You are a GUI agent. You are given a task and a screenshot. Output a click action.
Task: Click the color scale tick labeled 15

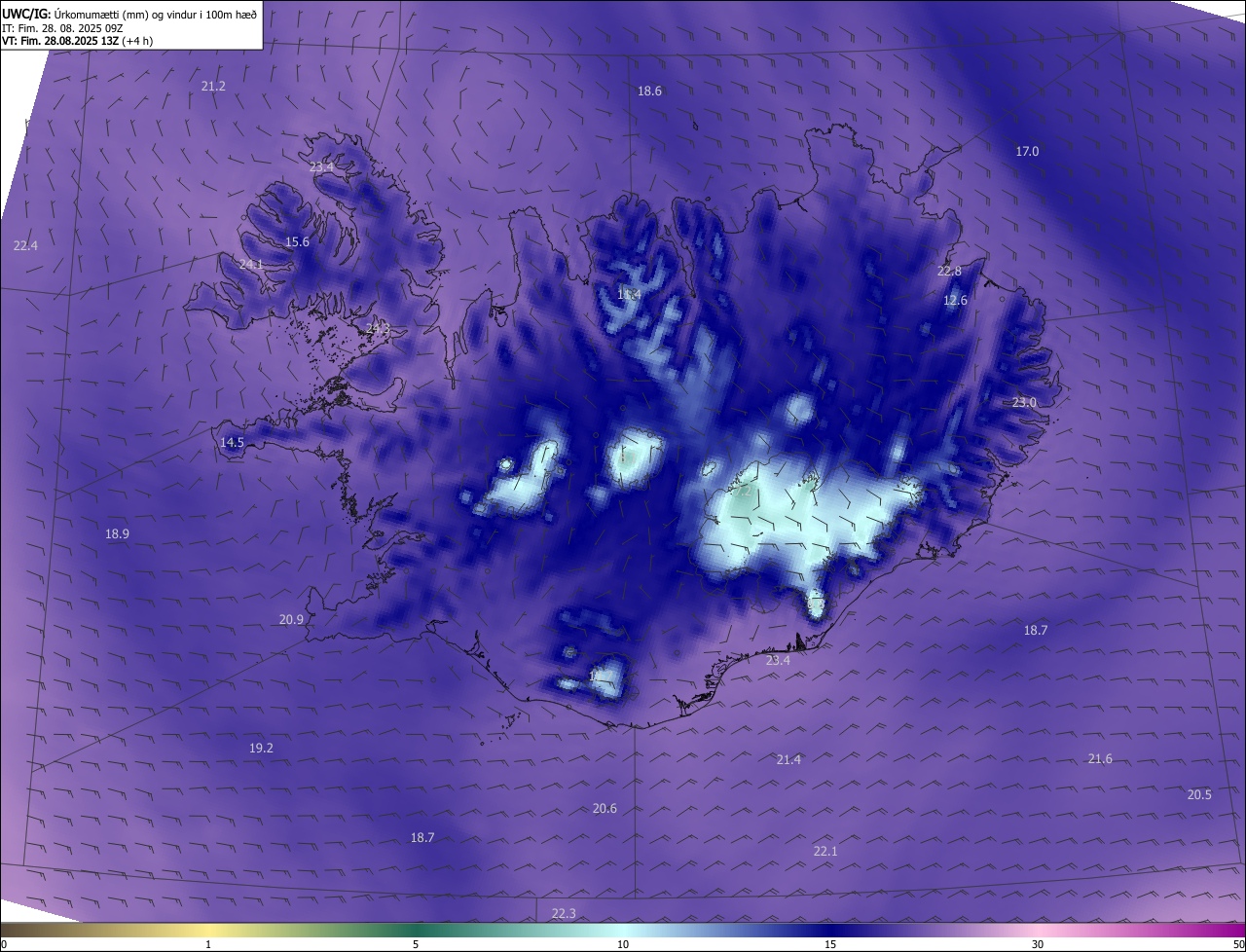coord(830,944)
